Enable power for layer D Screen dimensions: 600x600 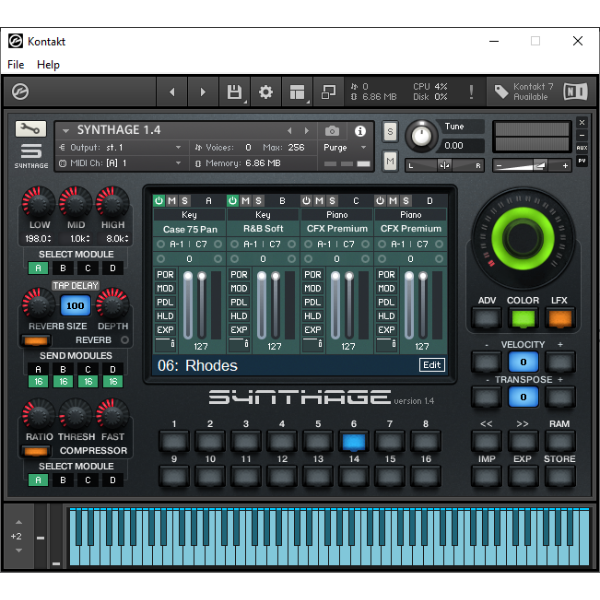(x=380, y=201)
